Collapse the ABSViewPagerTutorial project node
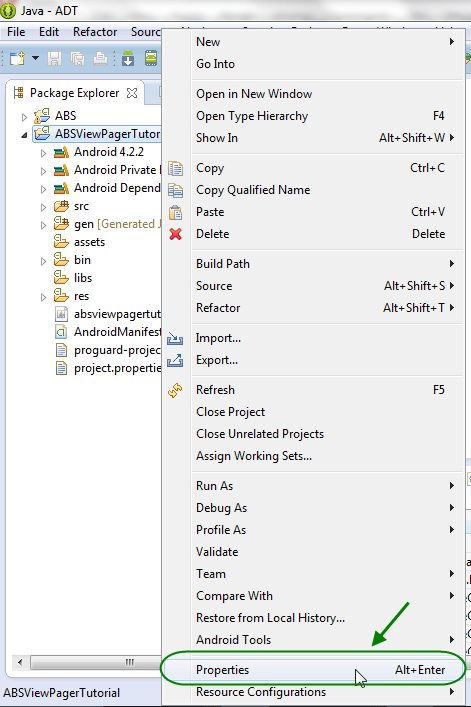This screenshot has height=707, width=471. [x=24, y=135]
